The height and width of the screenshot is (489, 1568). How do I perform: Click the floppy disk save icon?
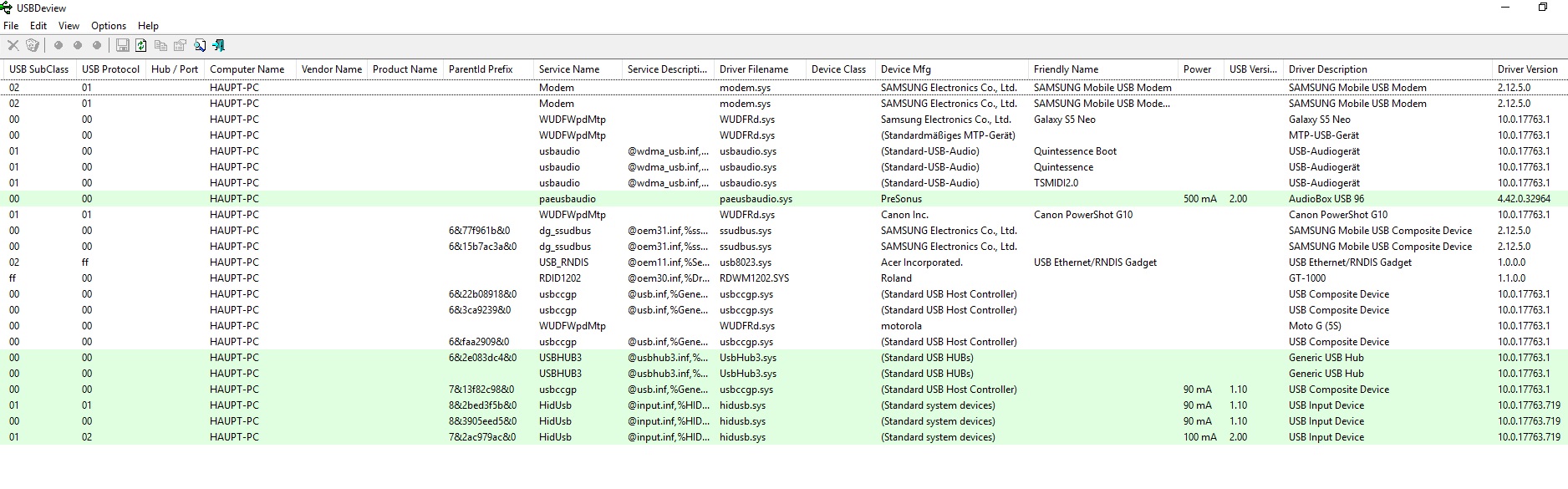122,45
